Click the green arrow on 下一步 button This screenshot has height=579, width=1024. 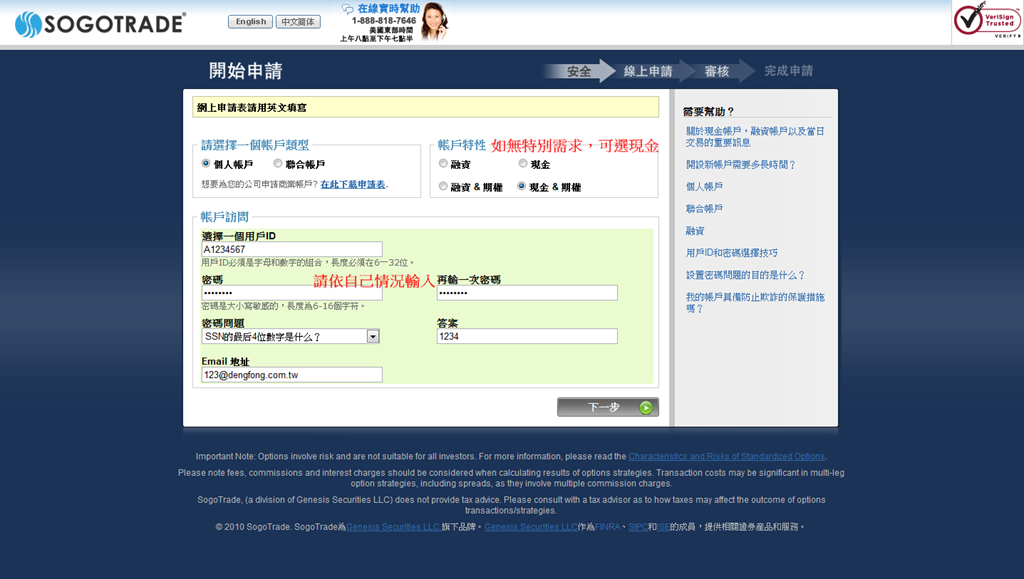pos(645,407)
